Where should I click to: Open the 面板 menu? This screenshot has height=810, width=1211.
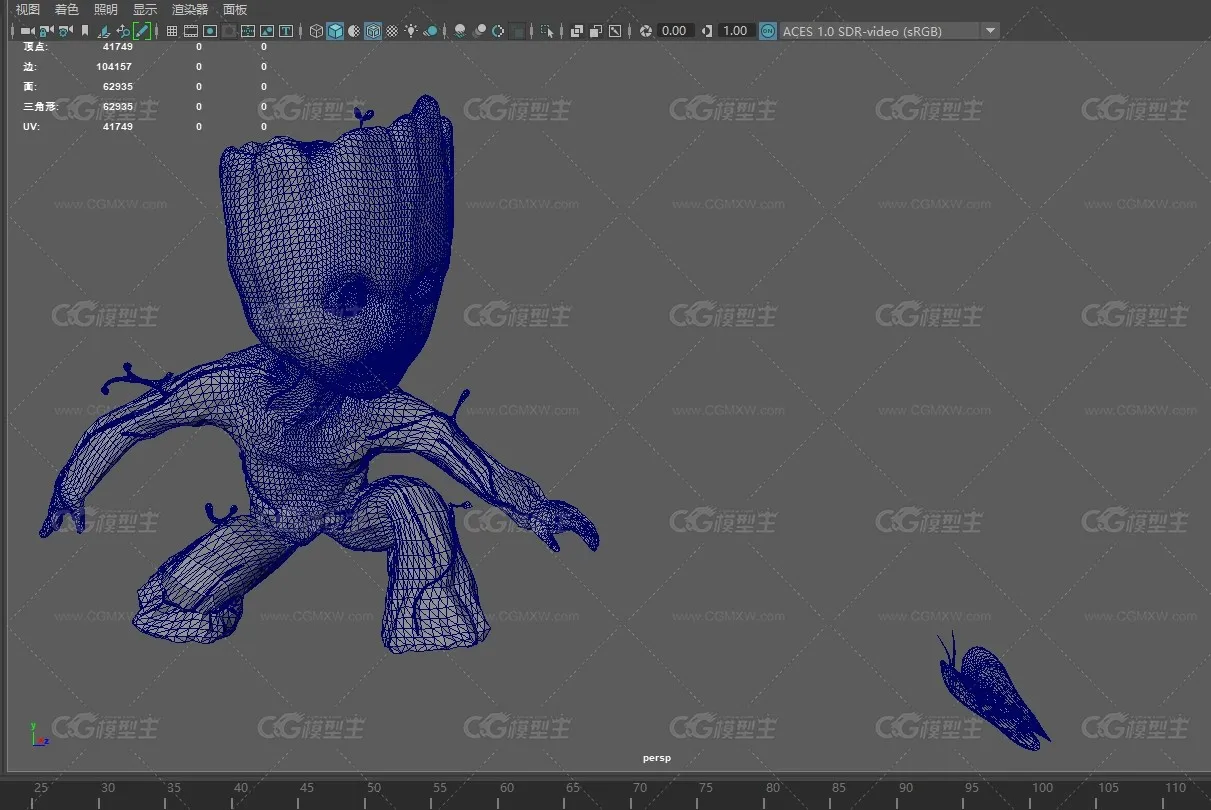(x=235, y=9)
